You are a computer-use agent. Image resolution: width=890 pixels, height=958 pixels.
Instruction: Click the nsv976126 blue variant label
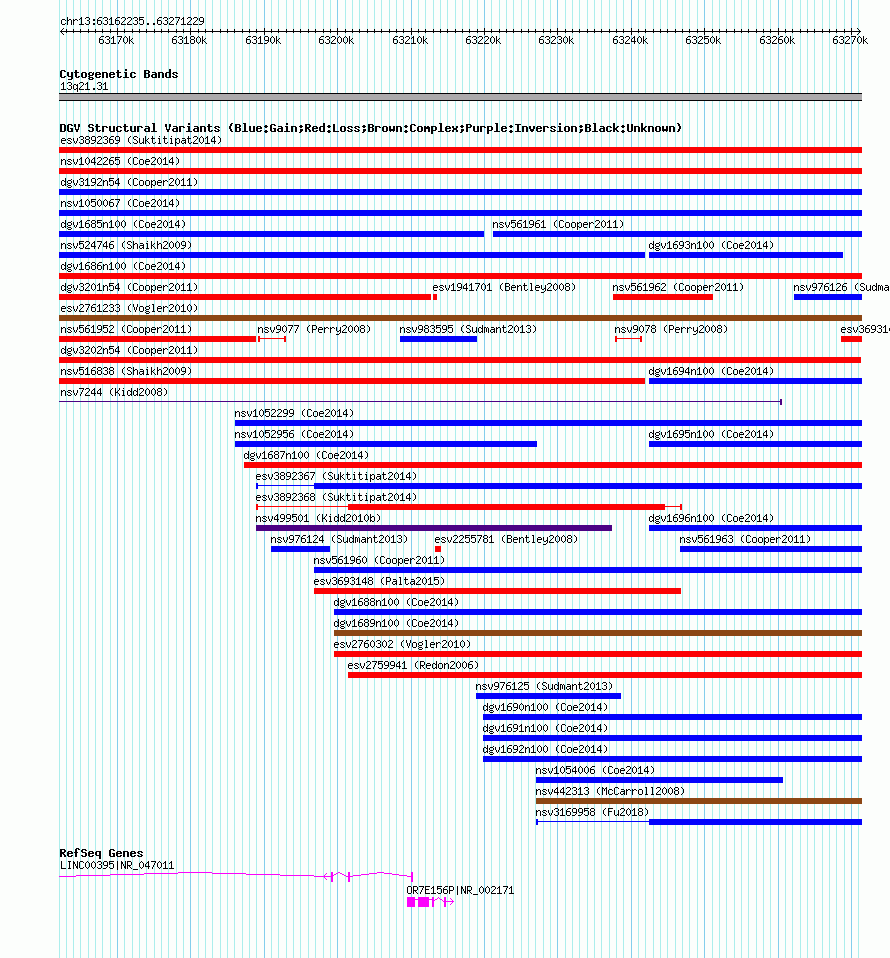841,287
